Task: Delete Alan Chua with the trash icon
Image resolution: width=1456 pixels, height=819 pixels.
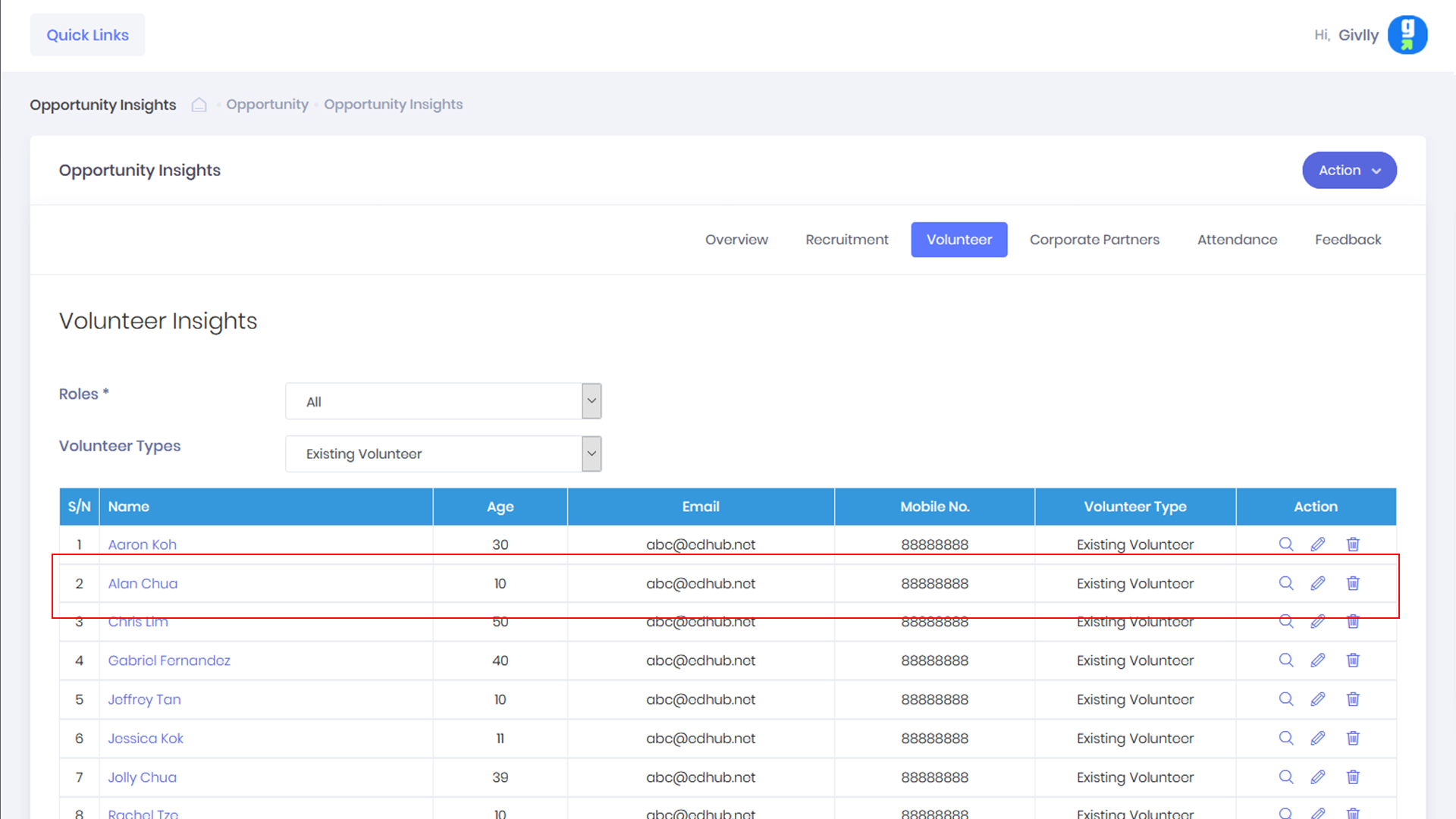Action: pyautogui.click(x=1353, y=583)
